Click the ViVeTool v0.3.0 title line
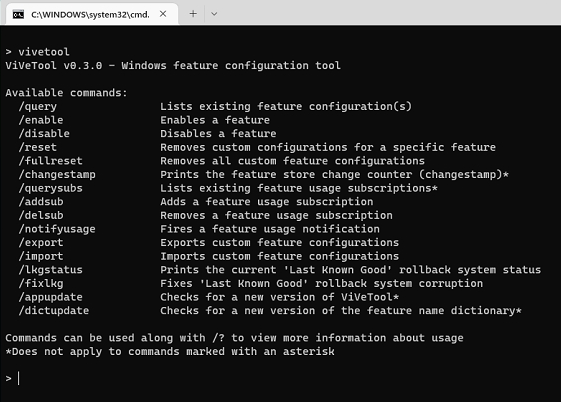 (173, 65)
